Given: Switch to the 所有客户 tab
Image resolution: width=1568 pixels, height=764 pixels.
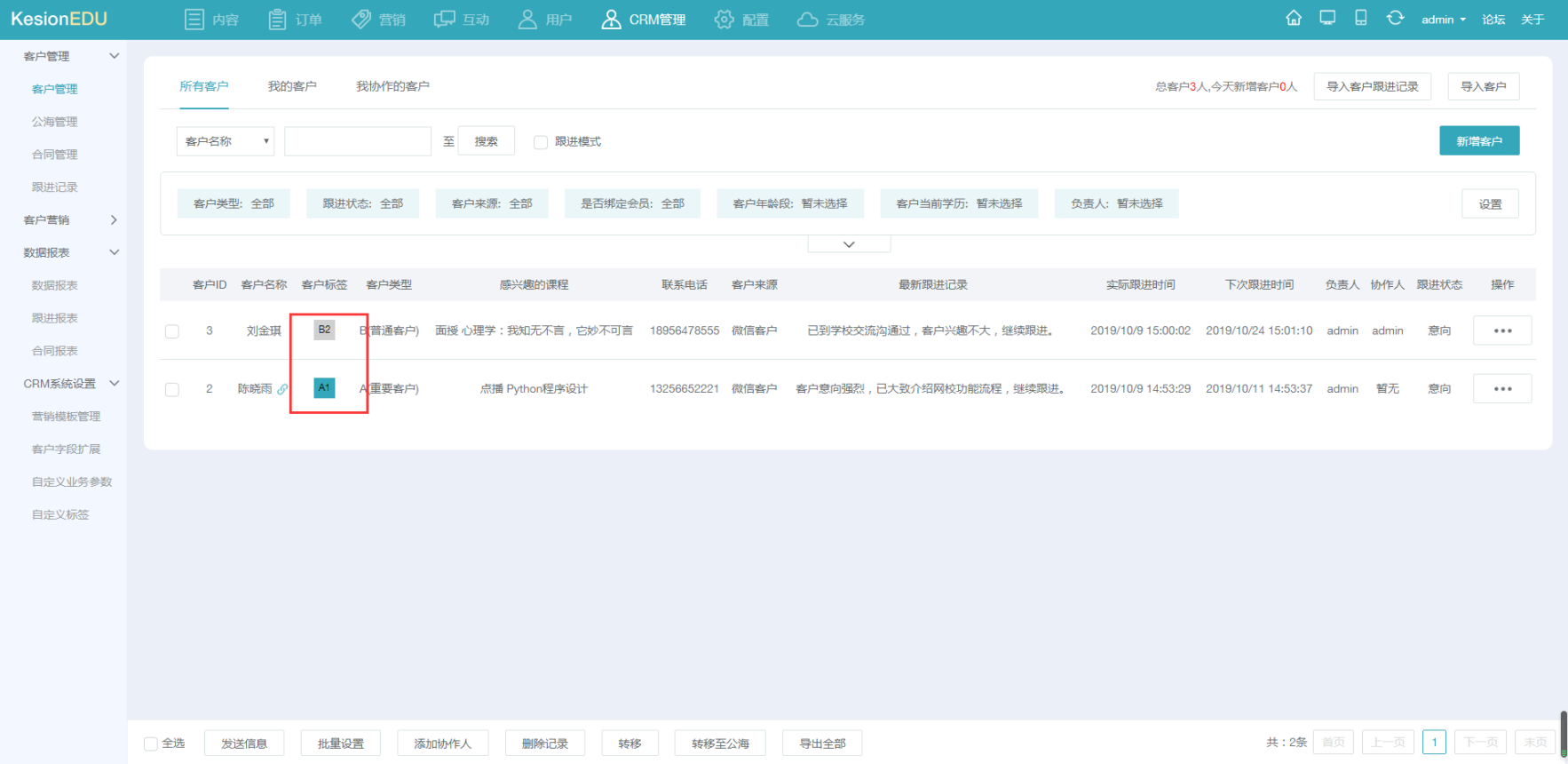Looking at the screenshot, I should click(x=204, y=86).
